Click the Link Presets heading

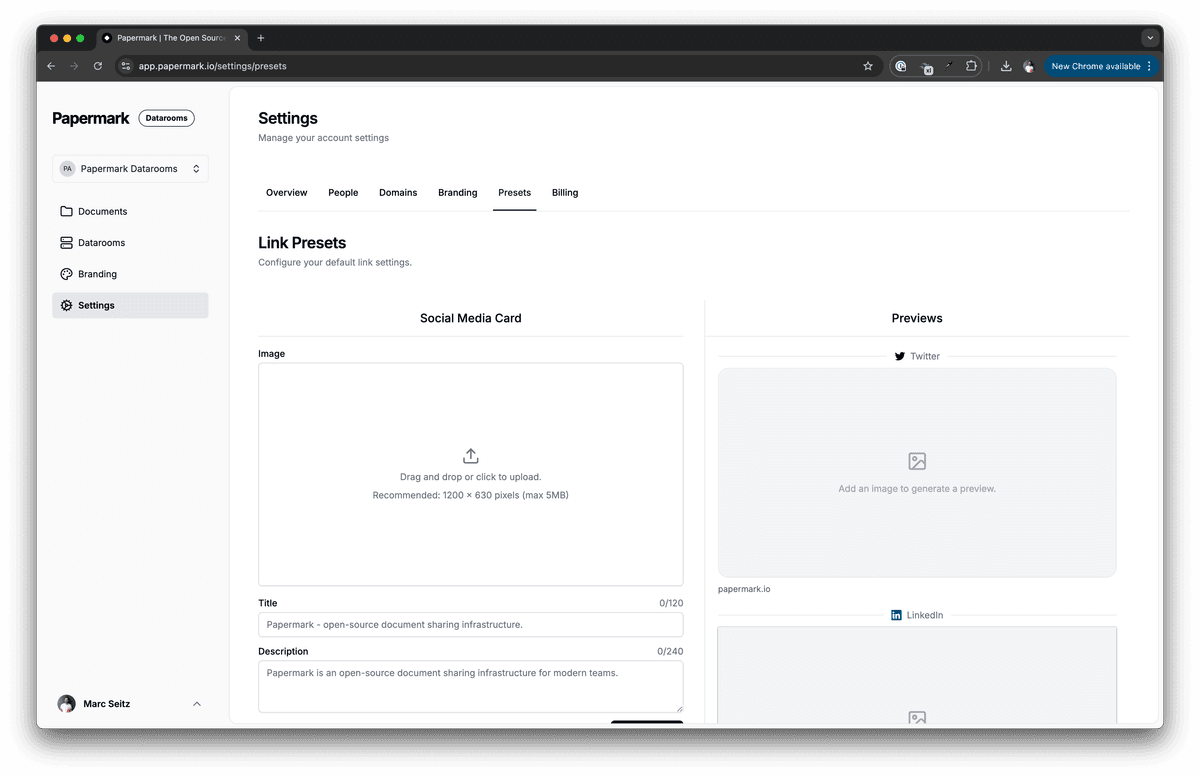coord(302,243)
